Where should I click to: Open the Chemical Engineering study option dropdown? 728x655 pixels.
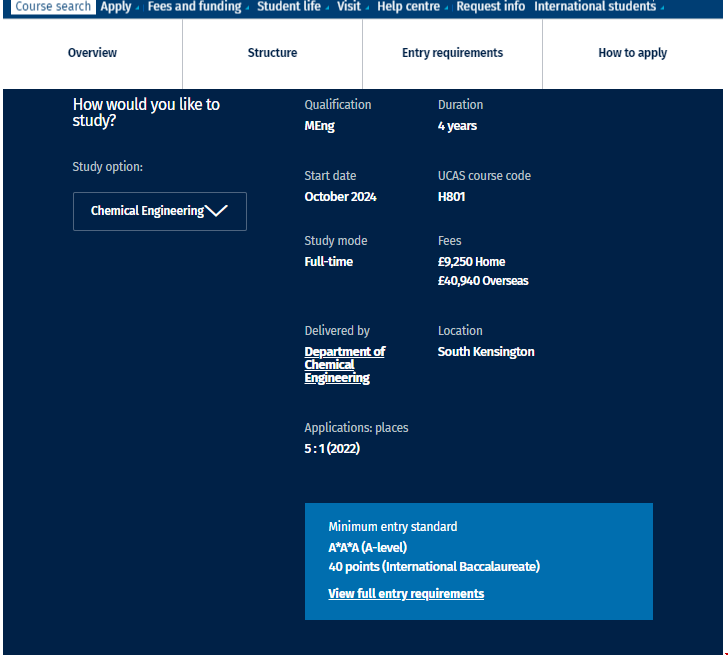pos(148,211)
